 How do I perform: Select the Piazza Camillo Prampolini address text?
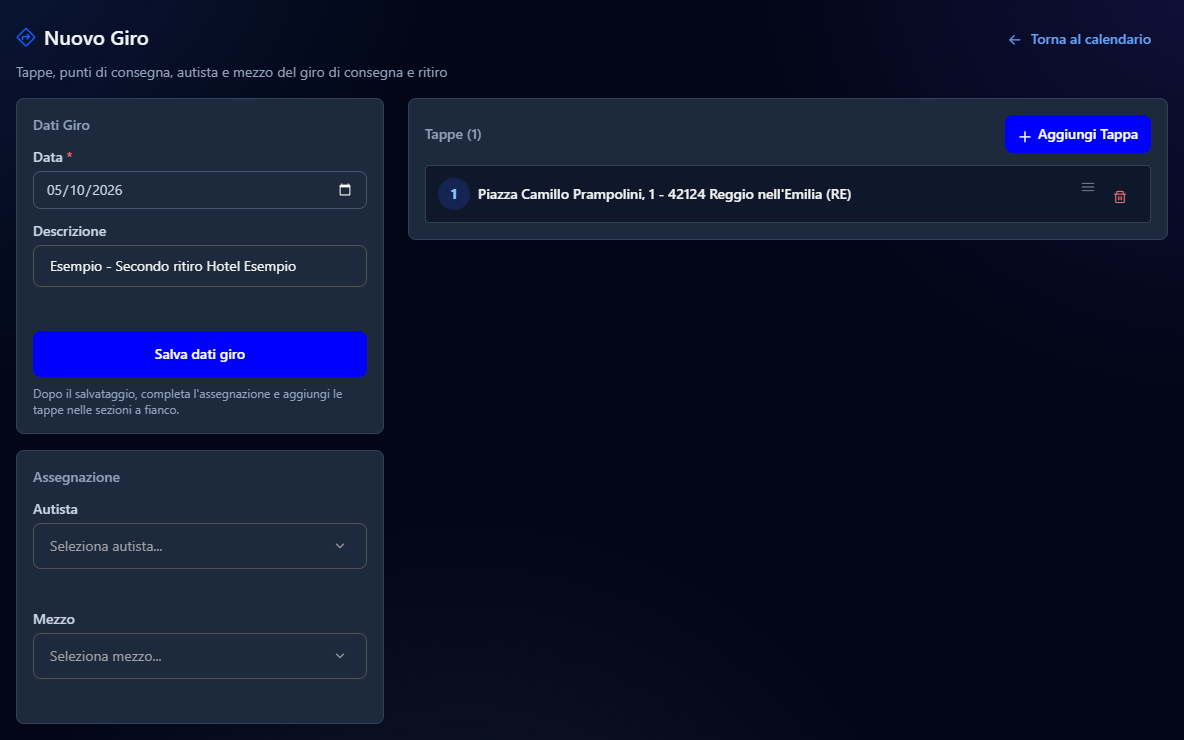[x=664, y=194]
